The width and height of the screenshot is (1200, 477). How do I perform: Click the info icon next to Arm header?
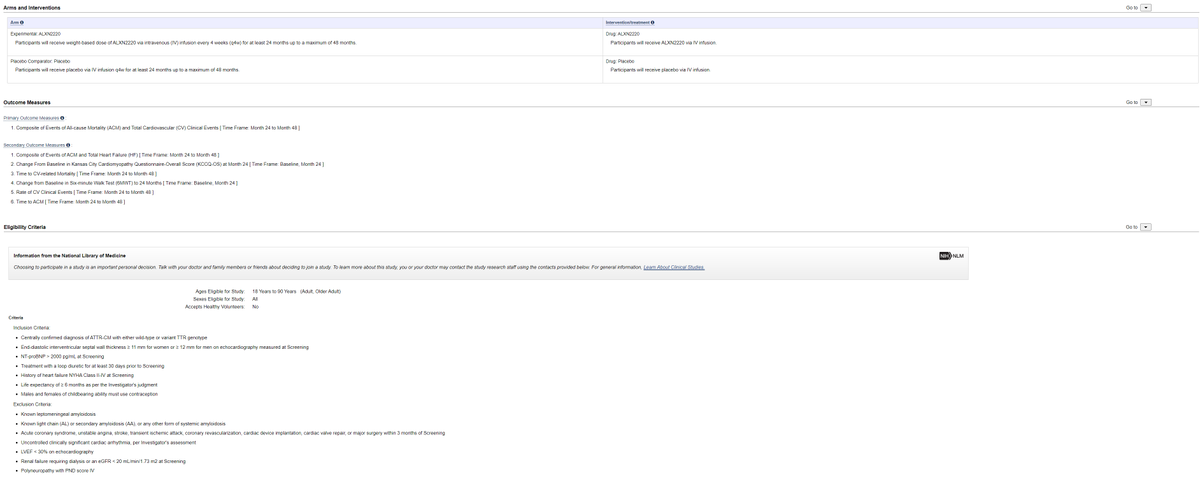click(22, 22)
